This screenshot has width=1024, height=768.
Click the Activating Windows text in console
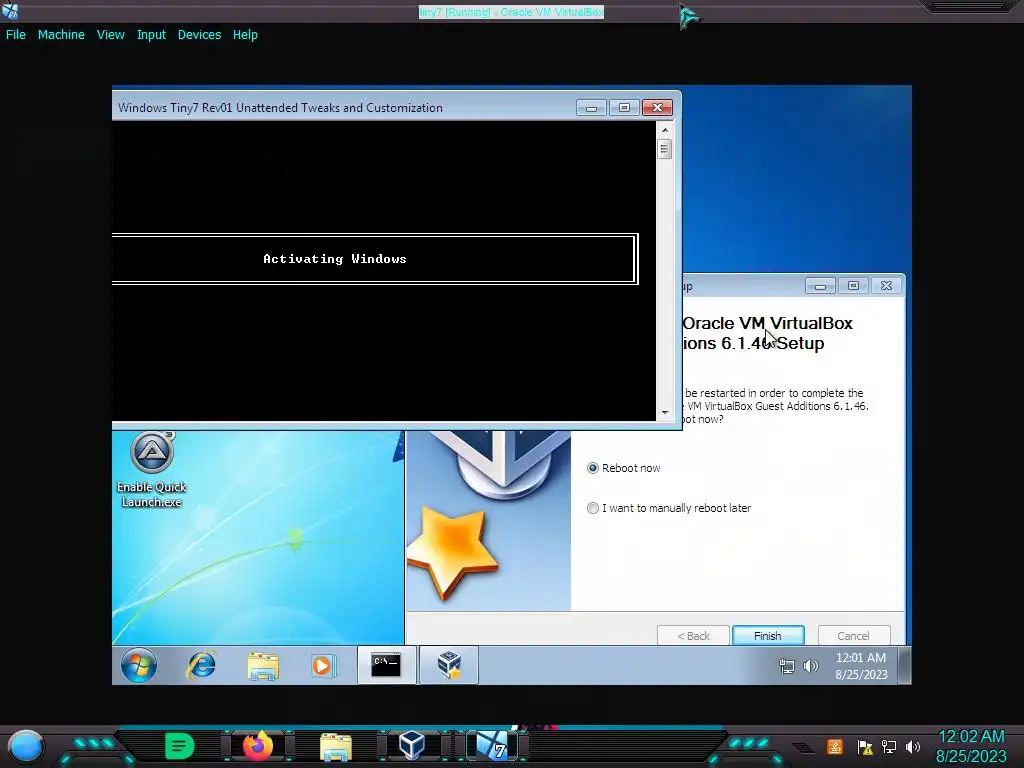click(334, 259)
